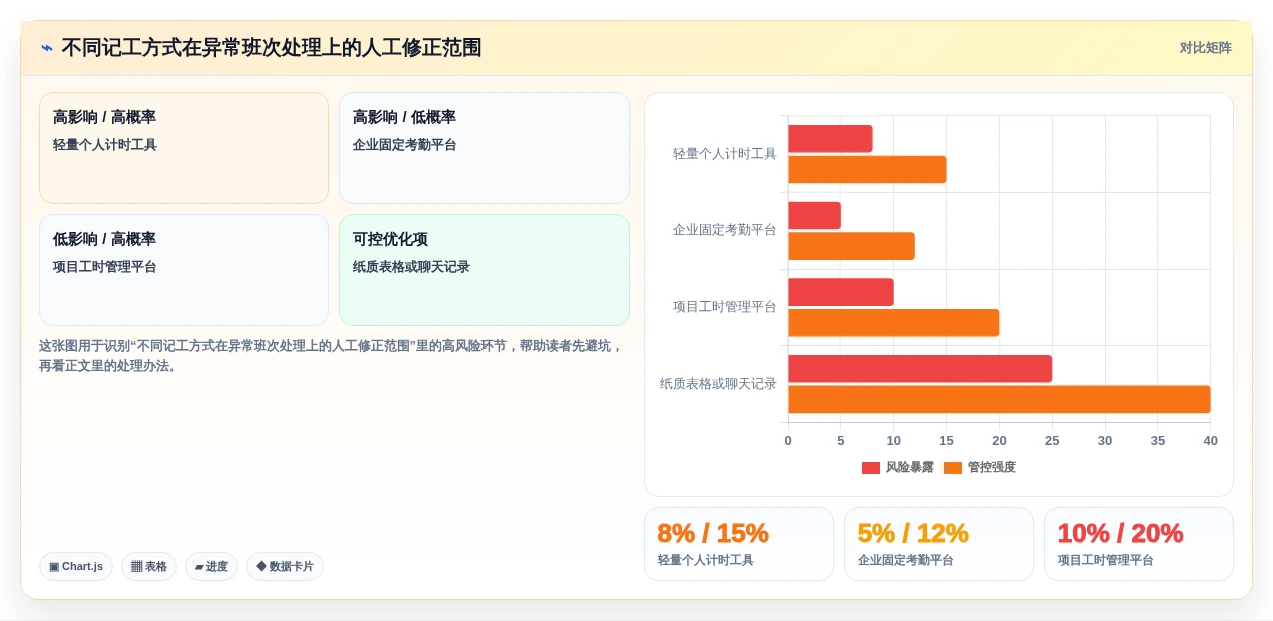Select the 低影响 / 高概率 matrix card
The image size is (1273, 621).
coord(184,270)
